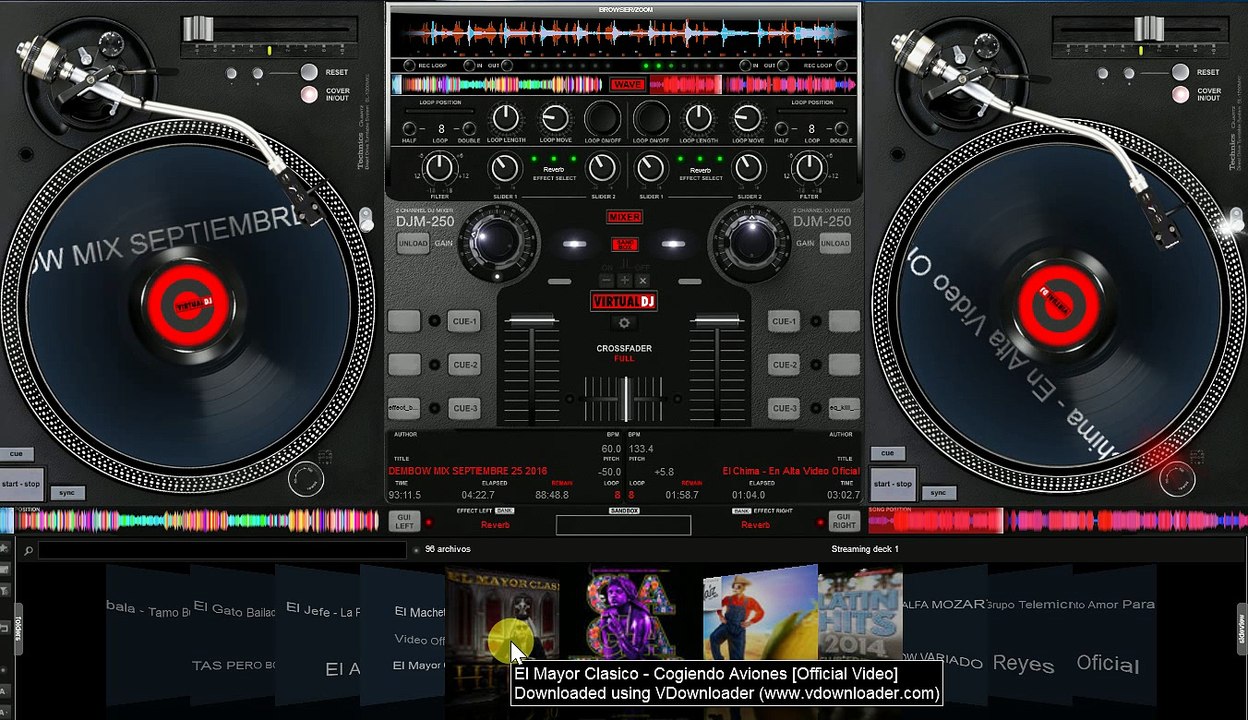Viewport: 1248px width, 720px height.
Task: Double the loop on the left deck
Action: [x=468, y=129]
